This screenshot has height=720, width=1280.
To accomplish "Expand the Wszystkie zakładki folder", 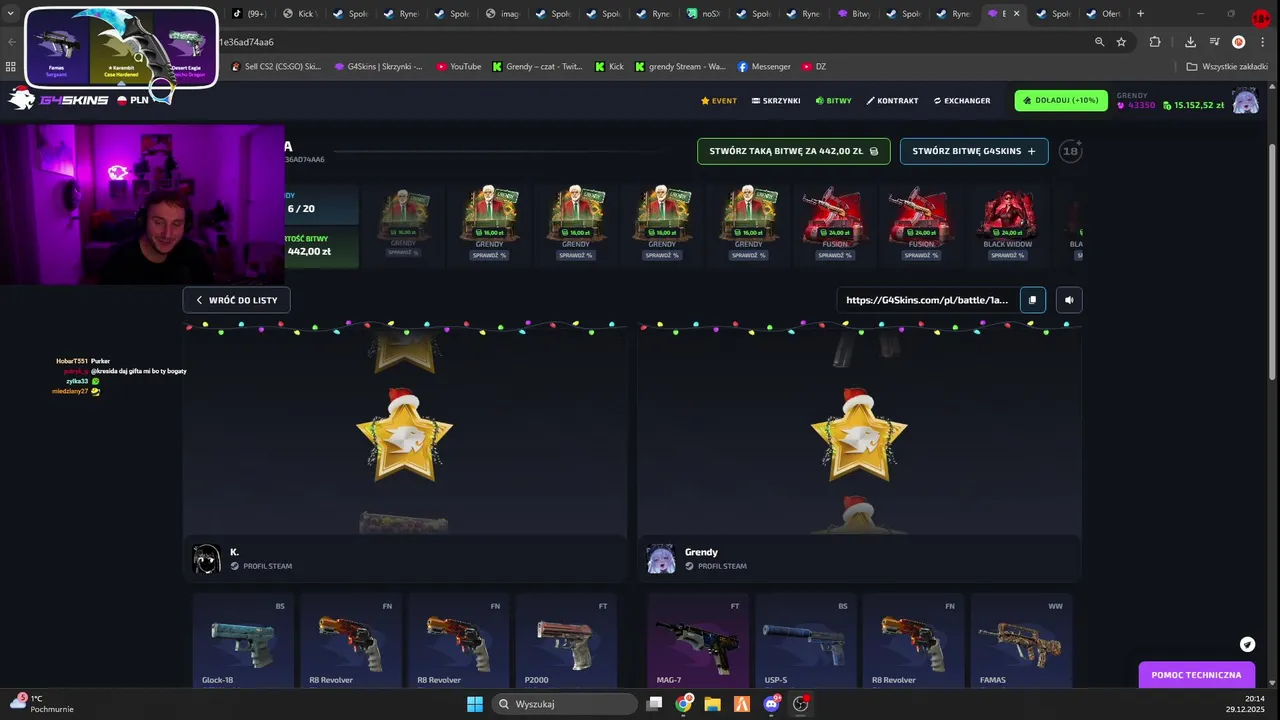I will [x=1227, y=67].
